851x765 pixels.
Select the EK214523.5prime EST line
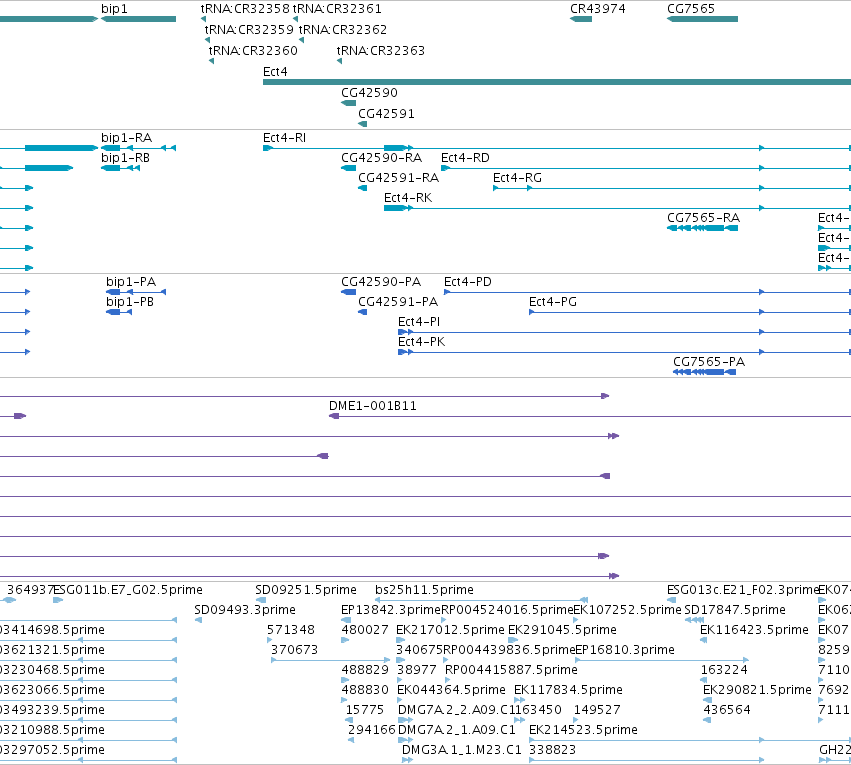click(x=690, y=741)
